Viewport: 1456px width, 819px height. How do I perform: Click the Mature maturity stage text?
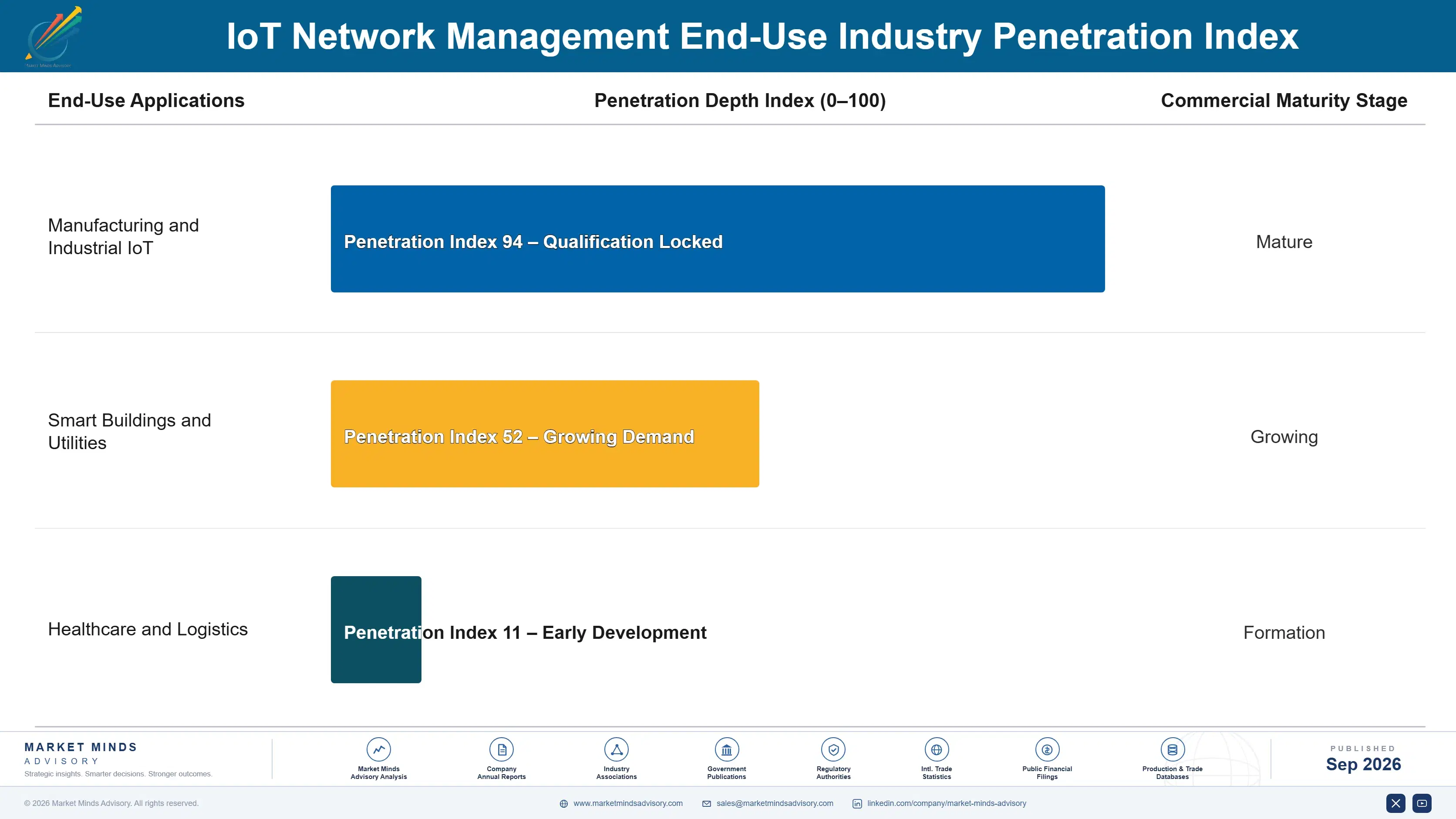[x=1284, y=242]
